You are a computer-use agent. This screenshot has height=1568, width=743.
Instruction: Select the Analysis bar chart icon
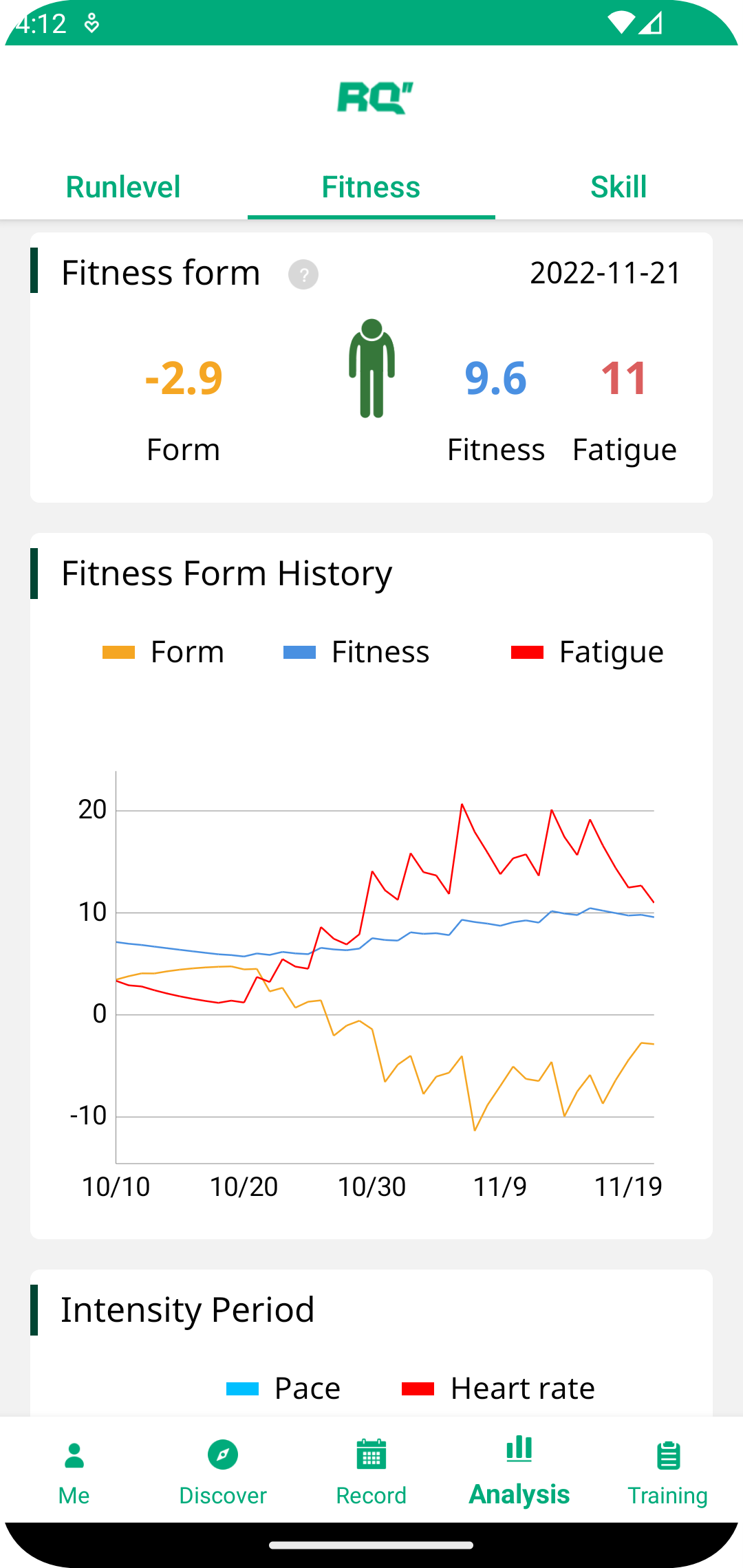coord(519,1448)
